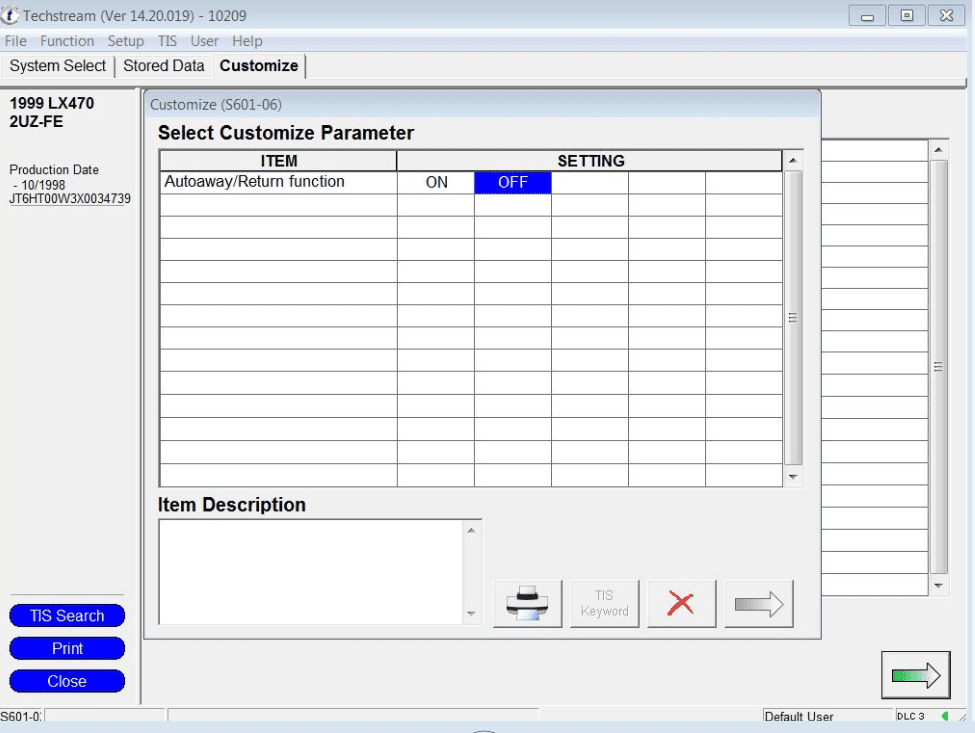Switch to the Stored Data tab
The width and height of the screenshot is (975, 733).
click(164, 66)
